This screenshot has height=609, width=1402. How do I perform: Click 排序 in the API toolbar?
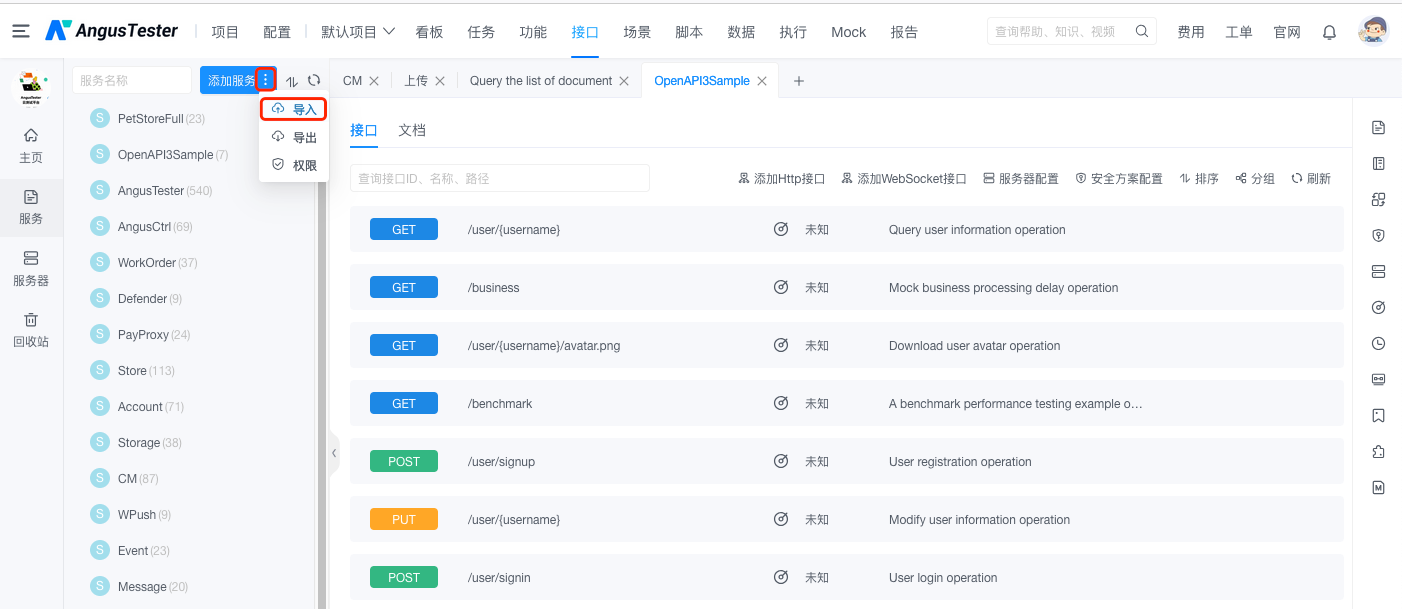1199,178
